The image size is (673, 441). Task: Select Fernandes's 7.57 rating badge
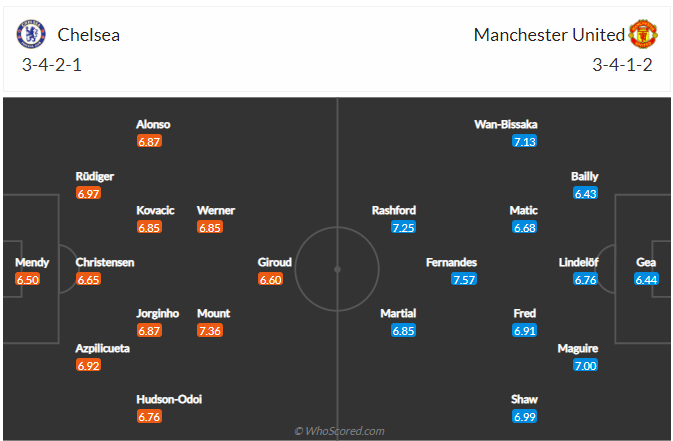(x=463, y=279)
